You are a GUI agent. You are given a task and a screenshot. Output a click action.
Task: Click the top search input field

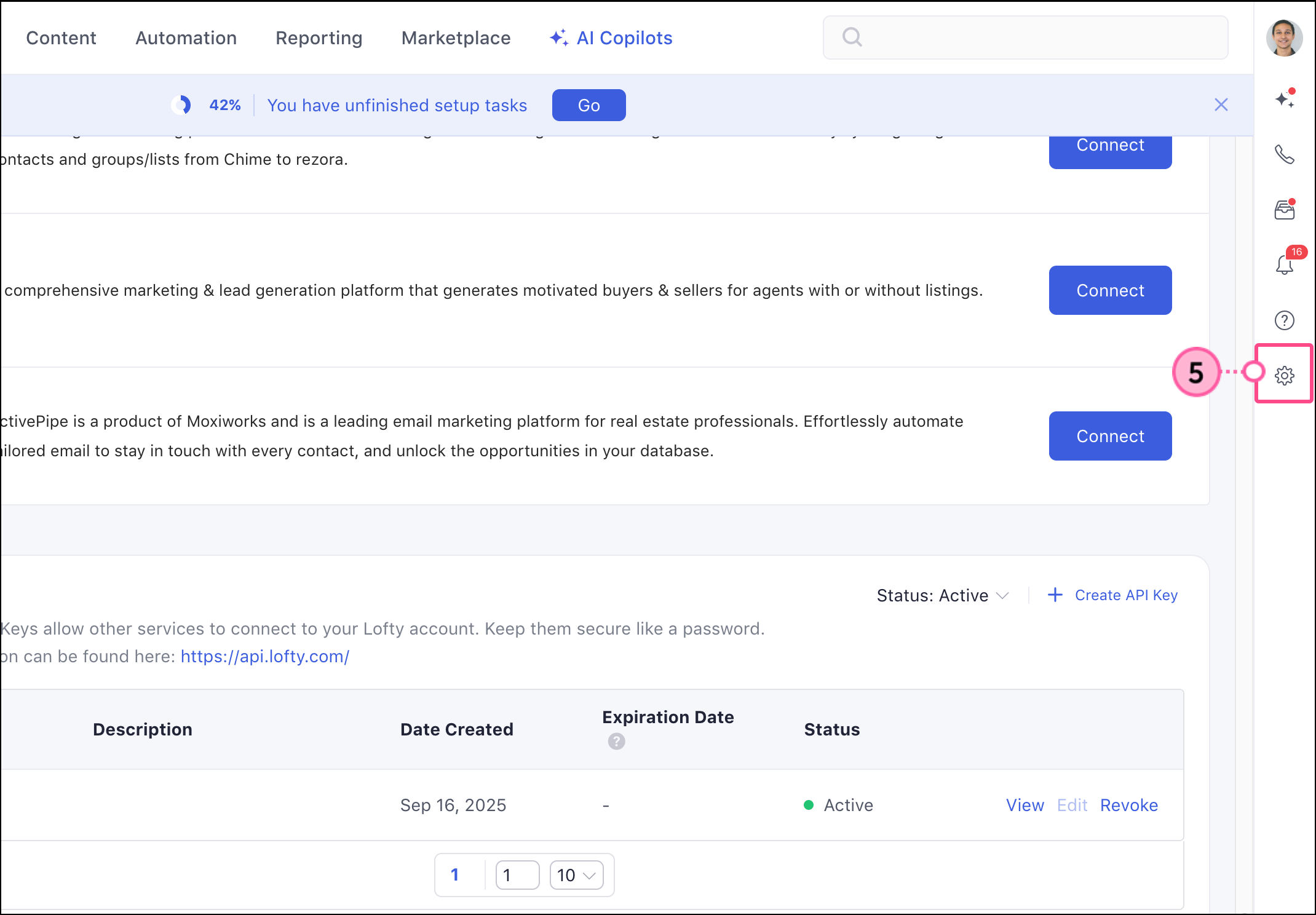(x=1026, y=38)
